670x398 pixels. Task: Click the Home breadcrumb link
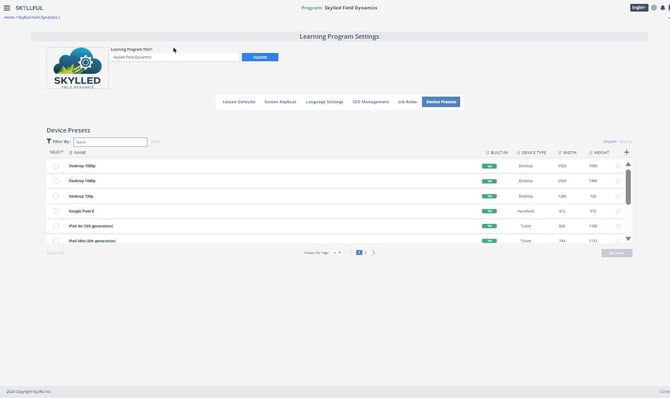click(9, 18)
